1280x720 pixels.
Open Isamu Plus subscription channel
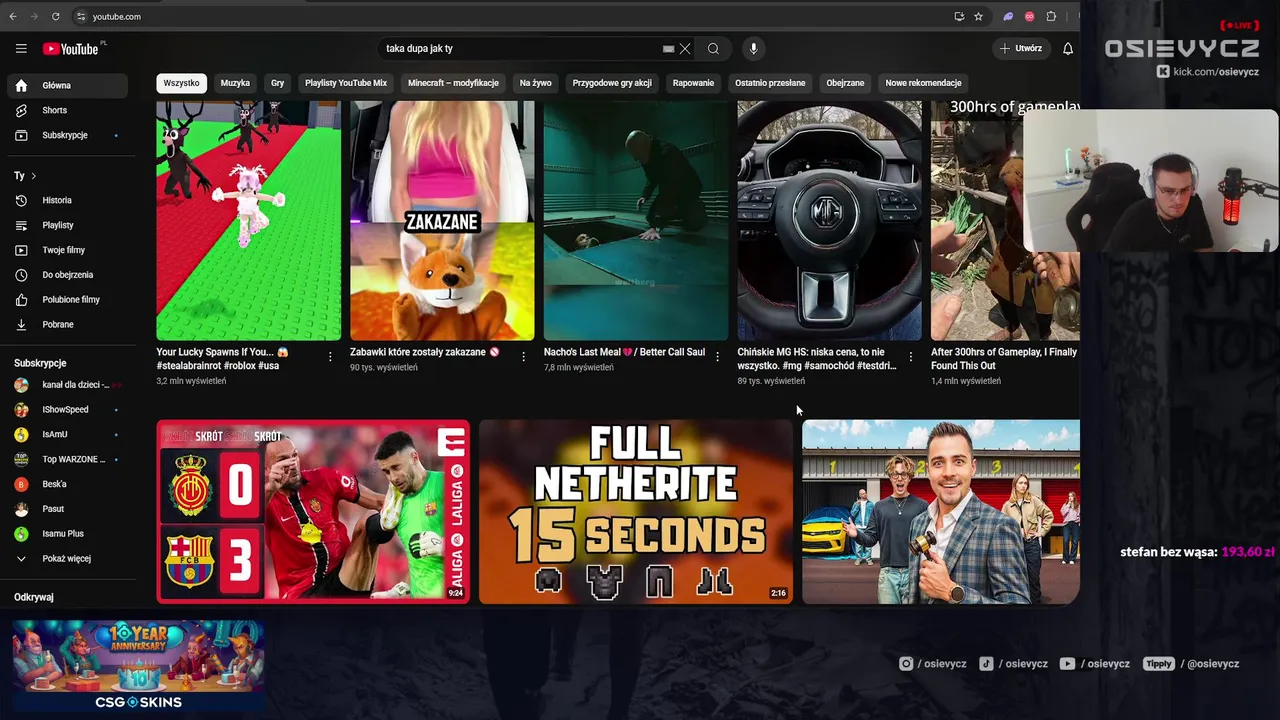(x=68, y=534)
